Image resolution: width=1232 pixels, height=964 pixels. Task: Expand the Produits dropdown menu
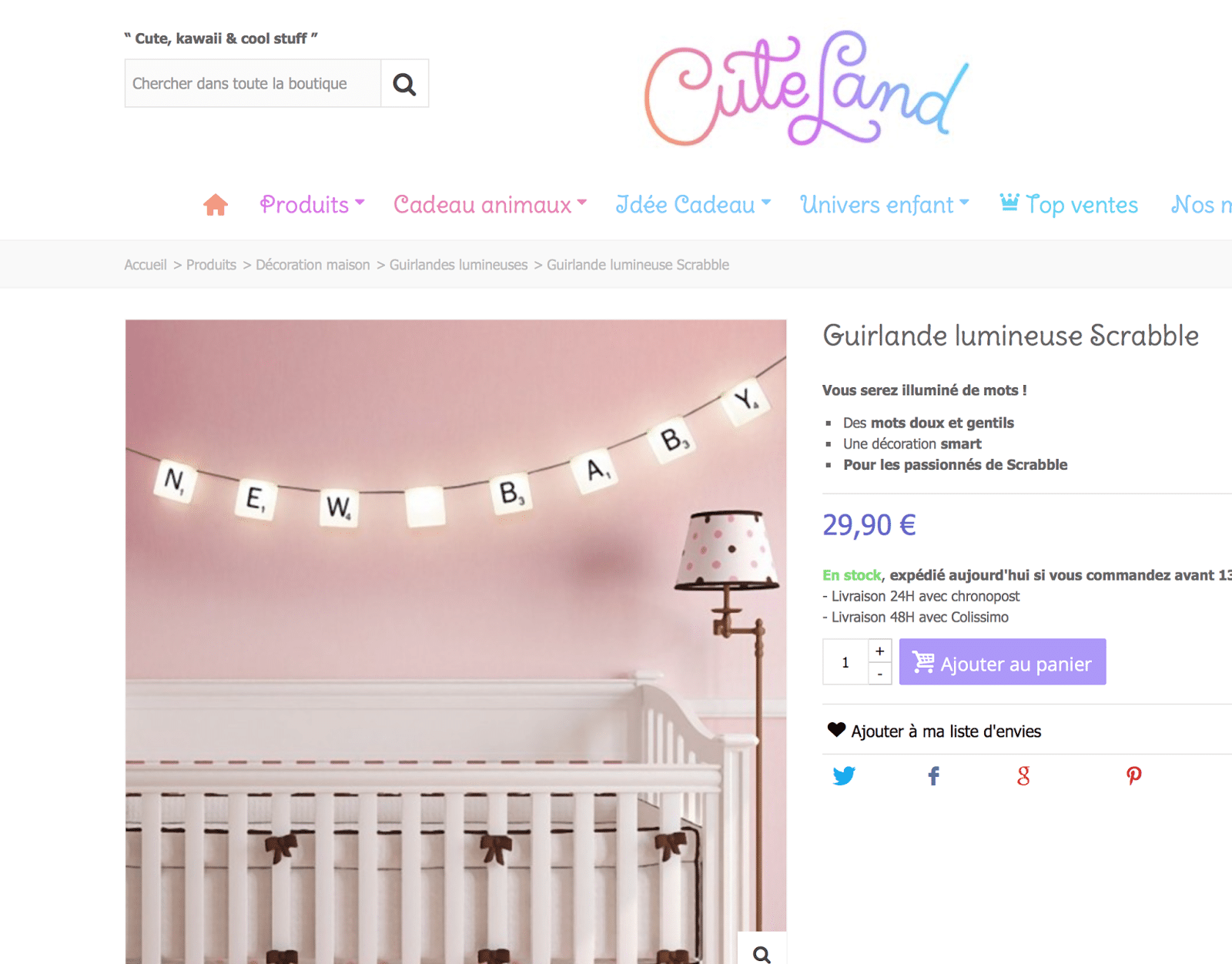click(x=312, y=204)
